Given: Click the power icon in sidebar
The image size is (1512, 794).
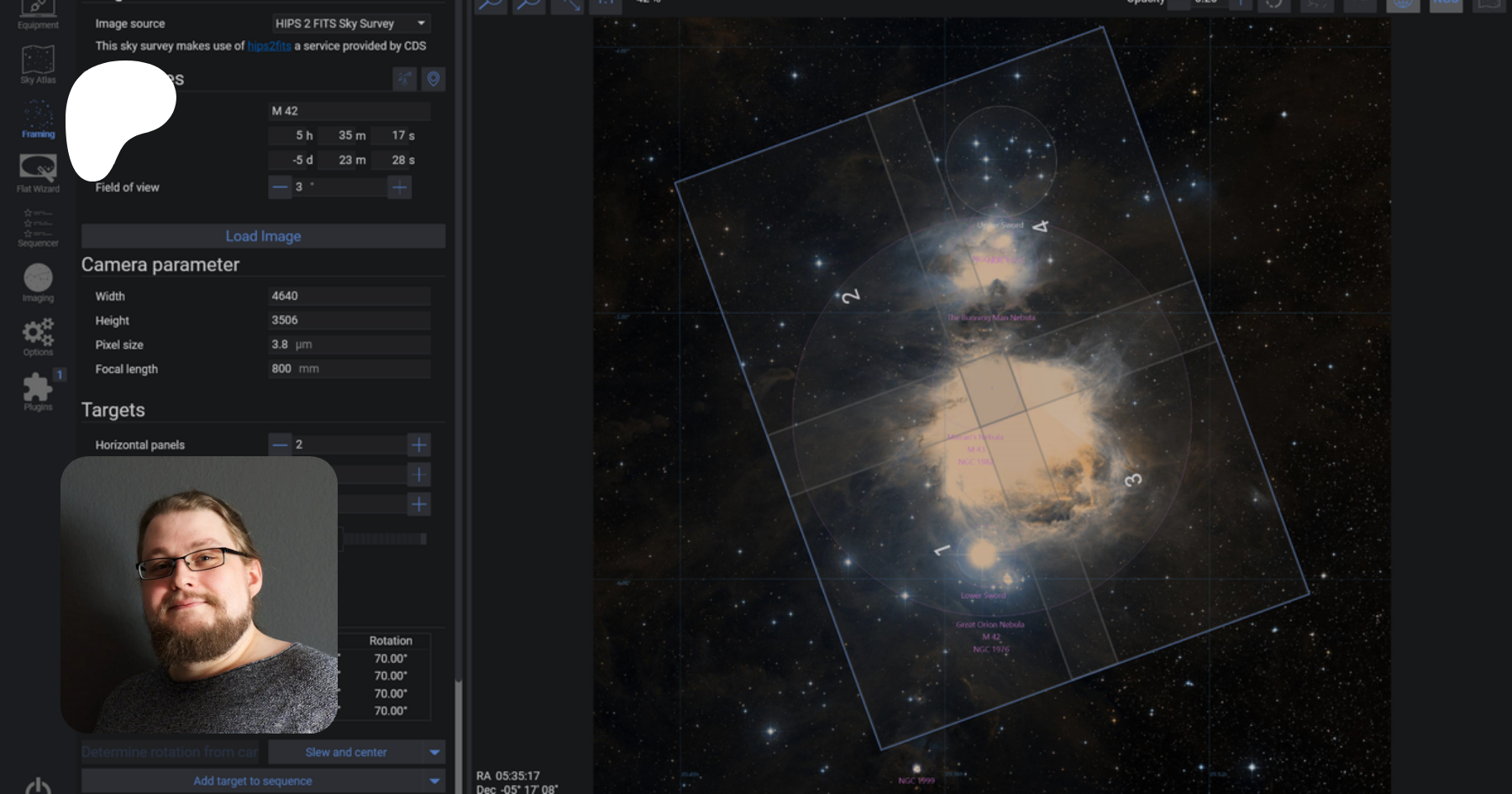Looking at the screenshot, I should tap(38, 787).
